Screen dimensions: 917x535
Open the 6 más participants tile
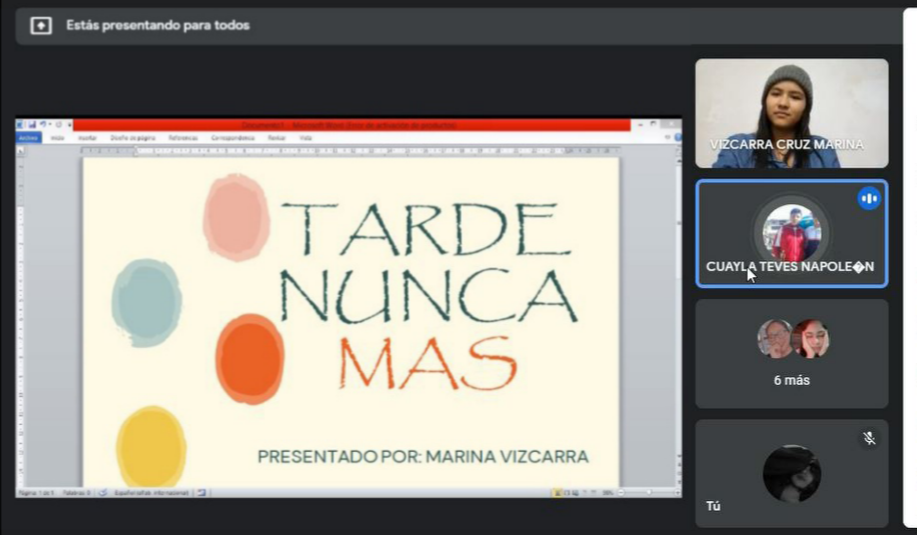(791, 353)
